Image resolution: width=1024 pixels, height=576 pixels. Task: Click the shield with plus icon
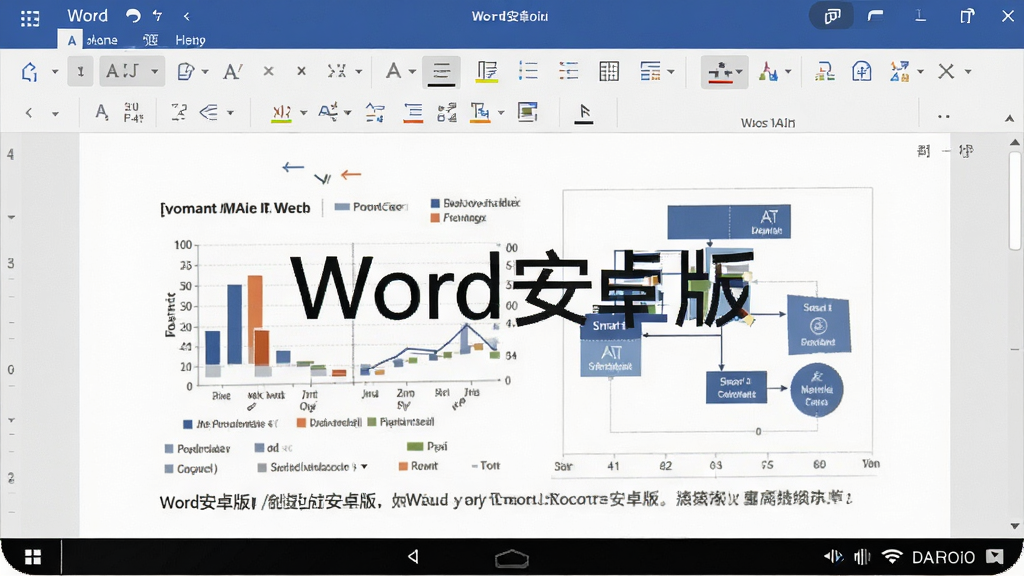click(x=862, y=71)
